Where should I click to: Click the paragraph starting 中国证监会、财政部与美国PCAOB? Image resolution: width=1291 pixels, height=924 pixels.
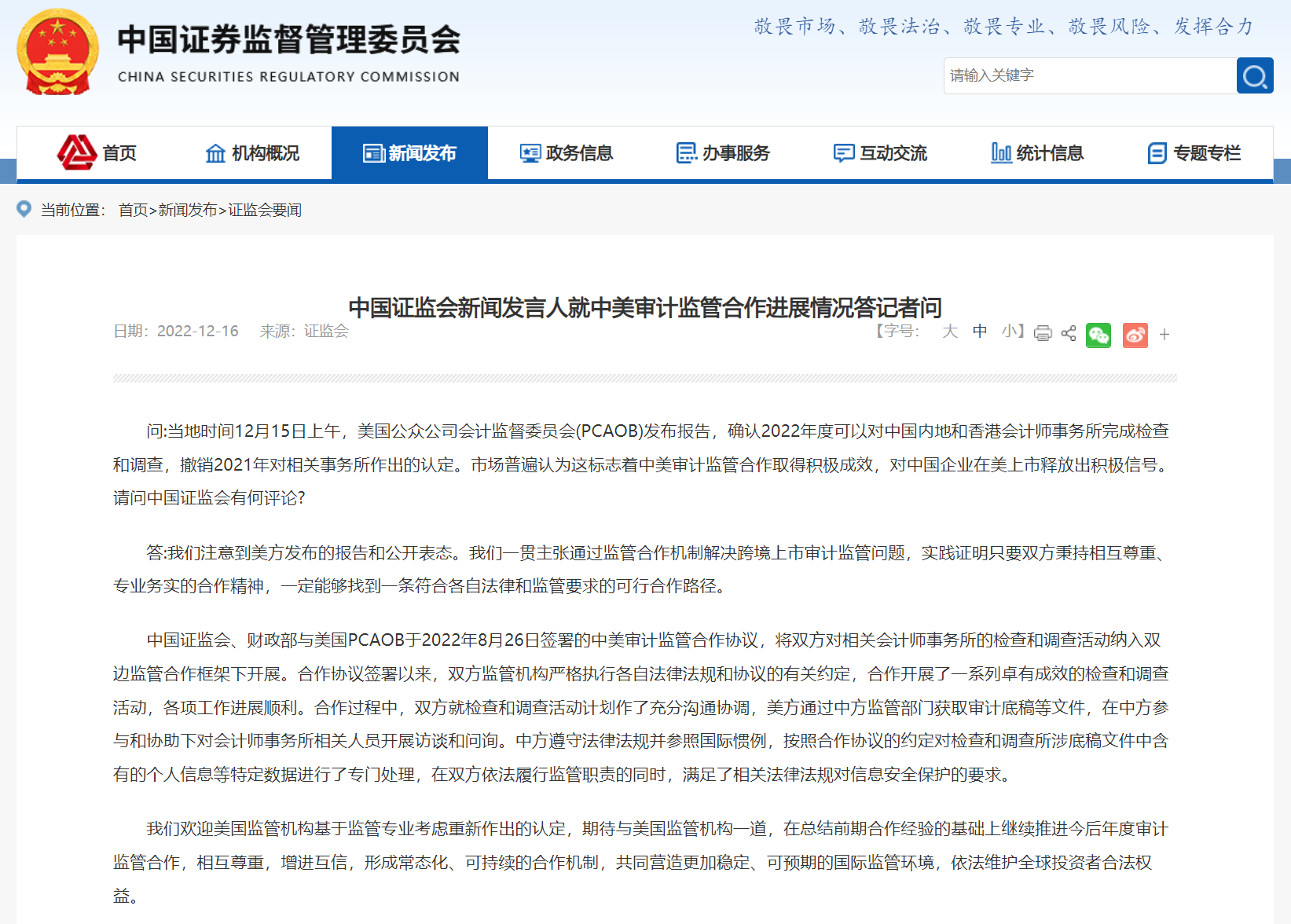coord(641,707)
